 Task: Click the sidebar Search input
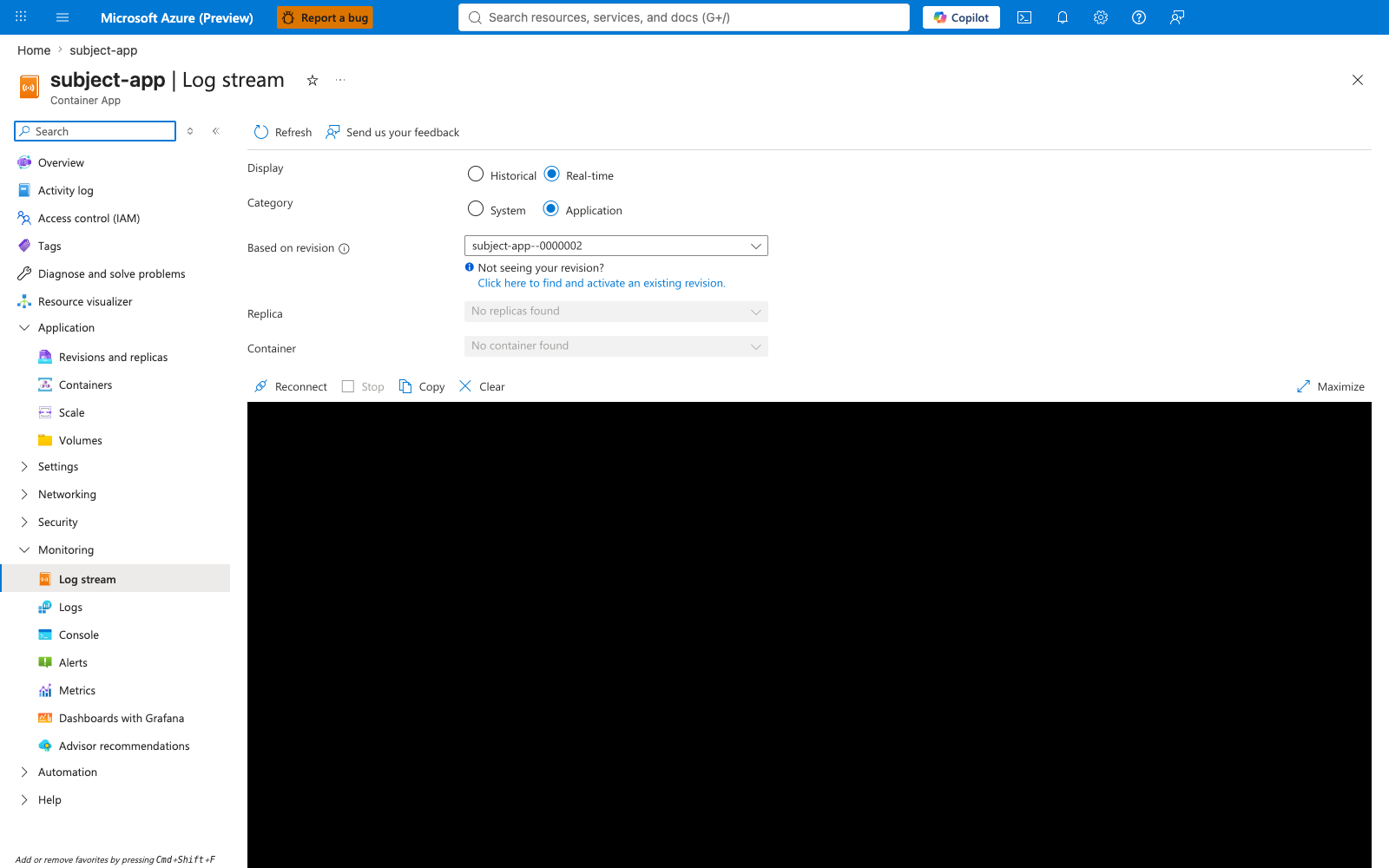(95, 131)
